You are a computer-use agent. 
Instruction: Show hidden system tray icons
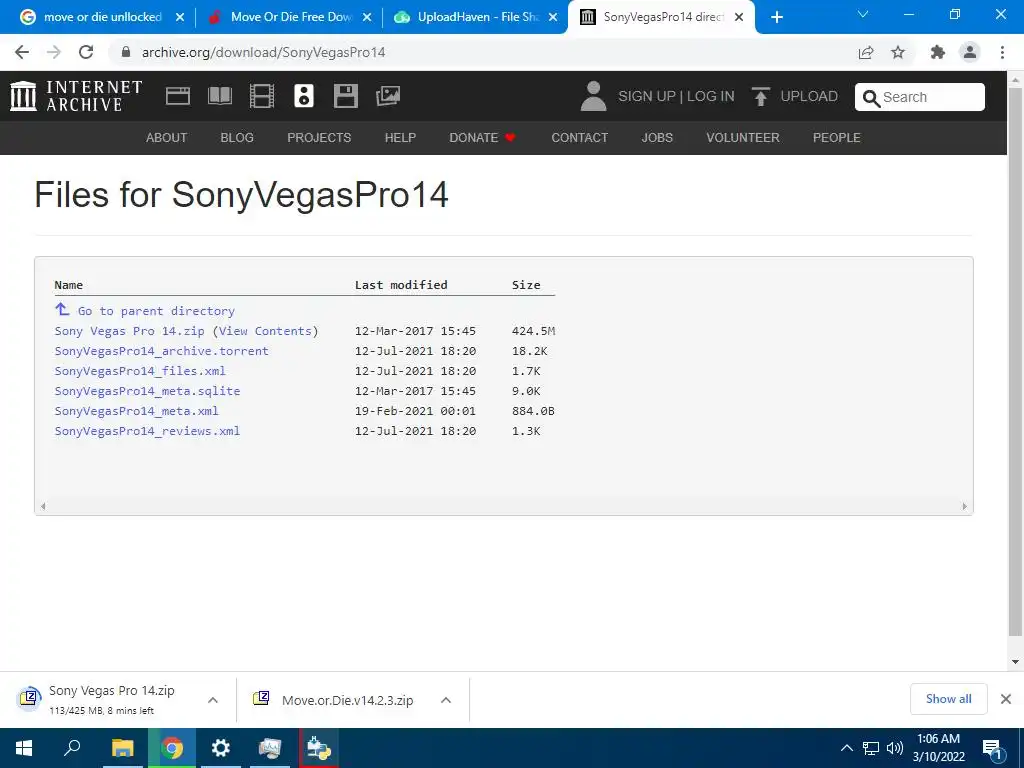[846, 748]
